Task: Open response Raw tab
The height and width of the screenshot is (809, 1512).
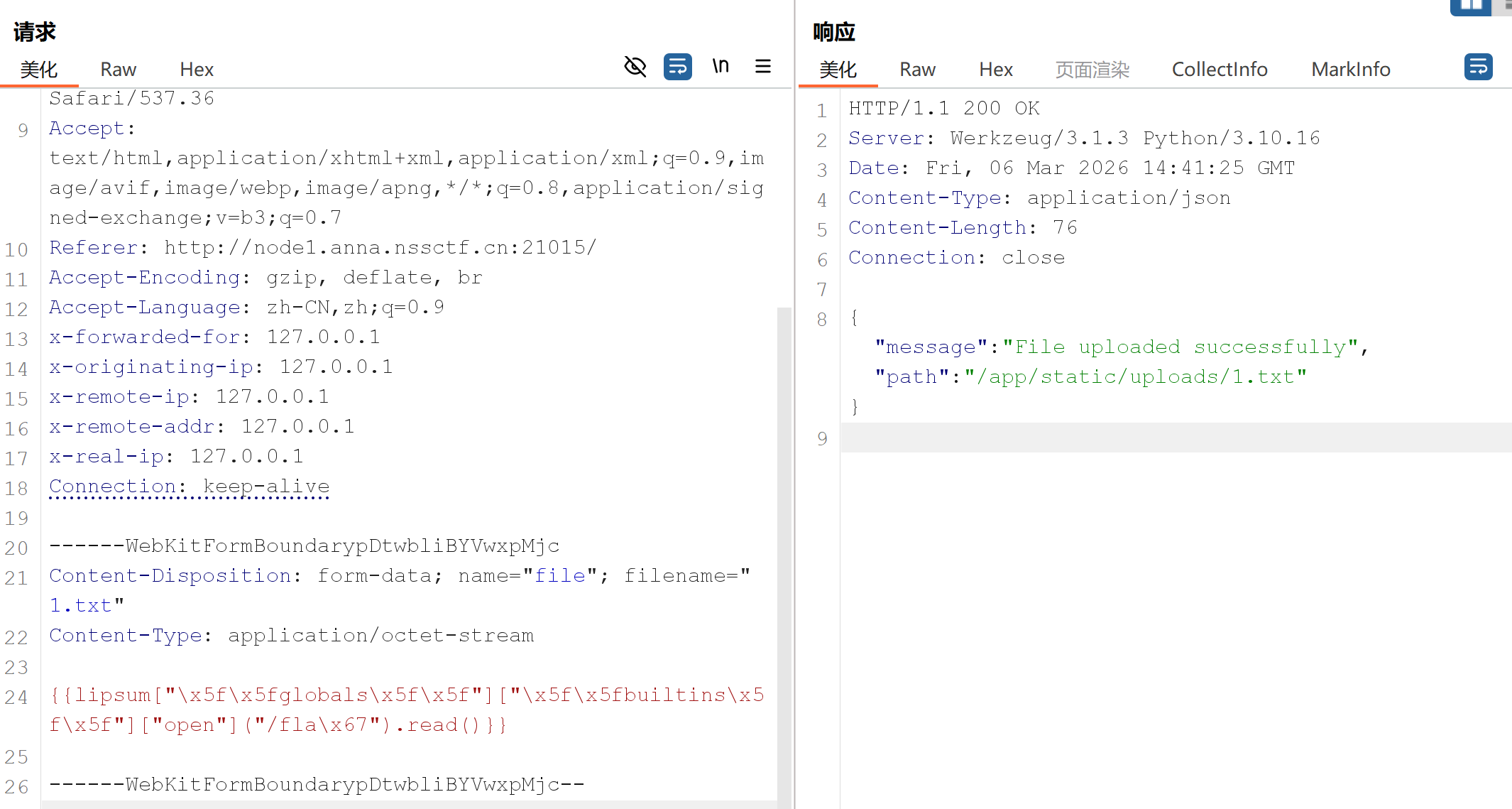Action: (x=917, y=70)
